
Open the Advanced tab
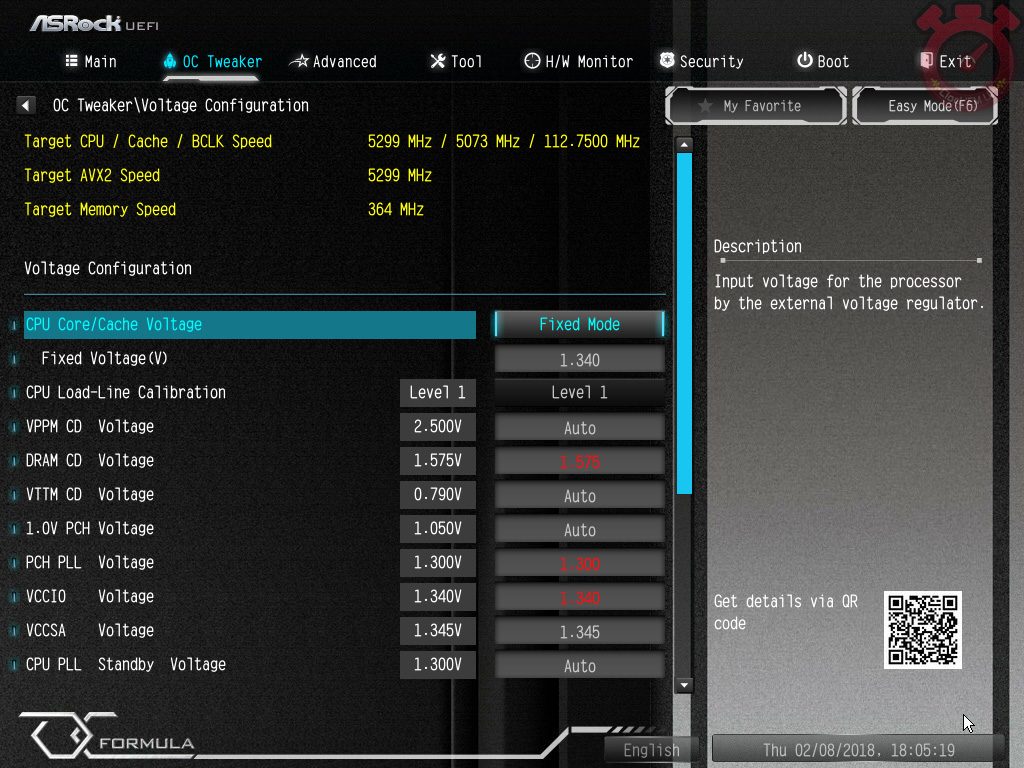click(x=333, y=62)
